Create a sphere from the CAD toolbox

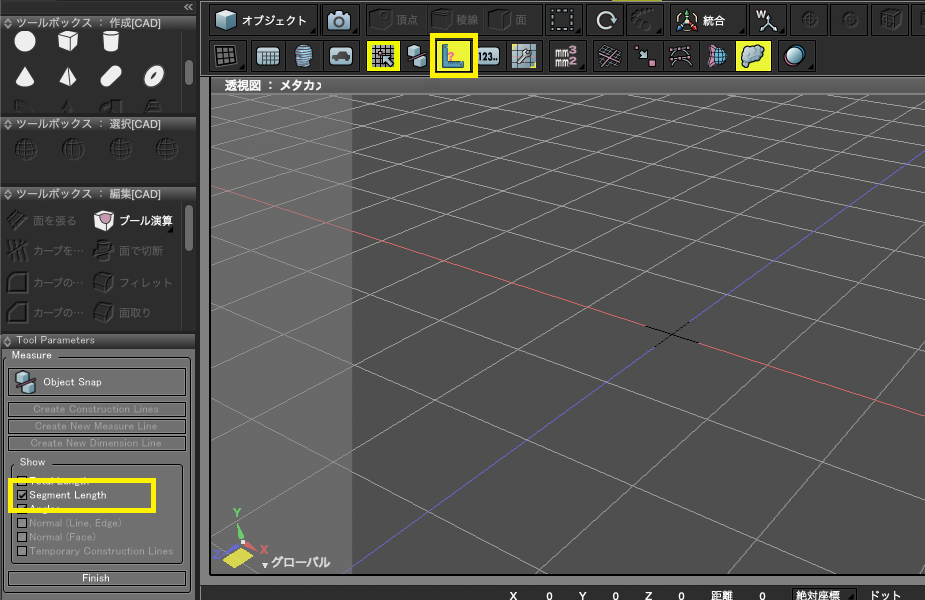tap(25, 41)
